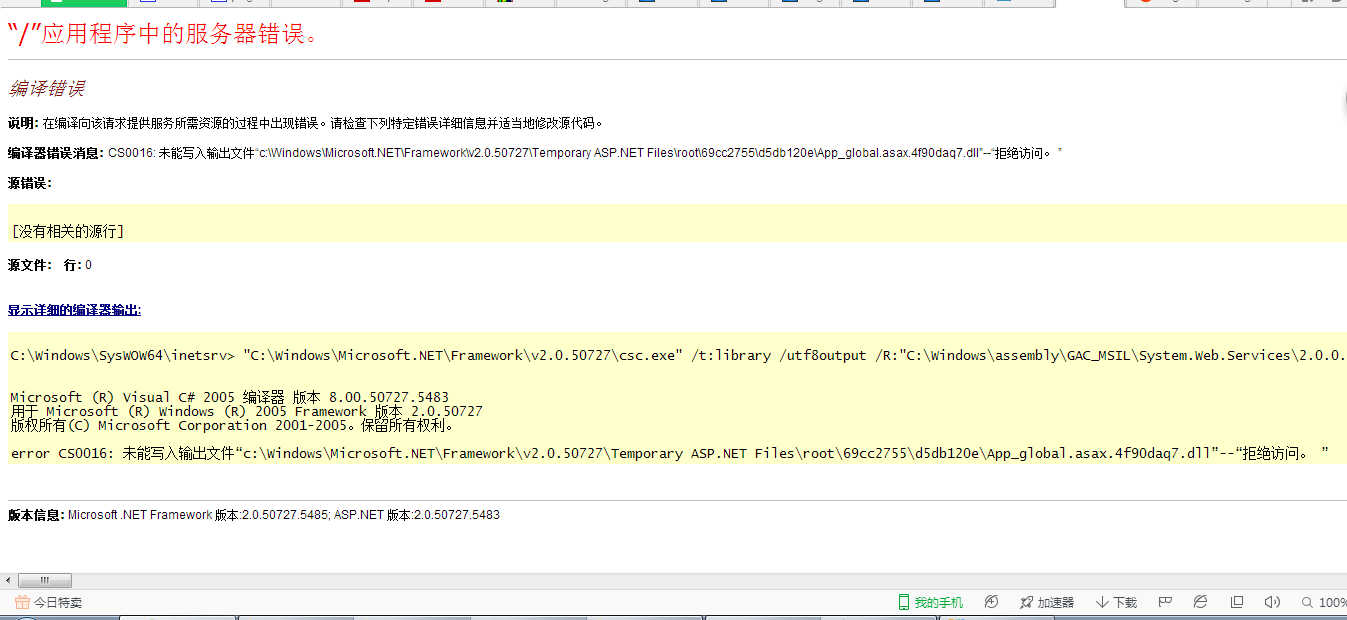This screenshot has height=620, width=1347.
Task: Open the 下载 downloads manager
Action: point(1116,602)
